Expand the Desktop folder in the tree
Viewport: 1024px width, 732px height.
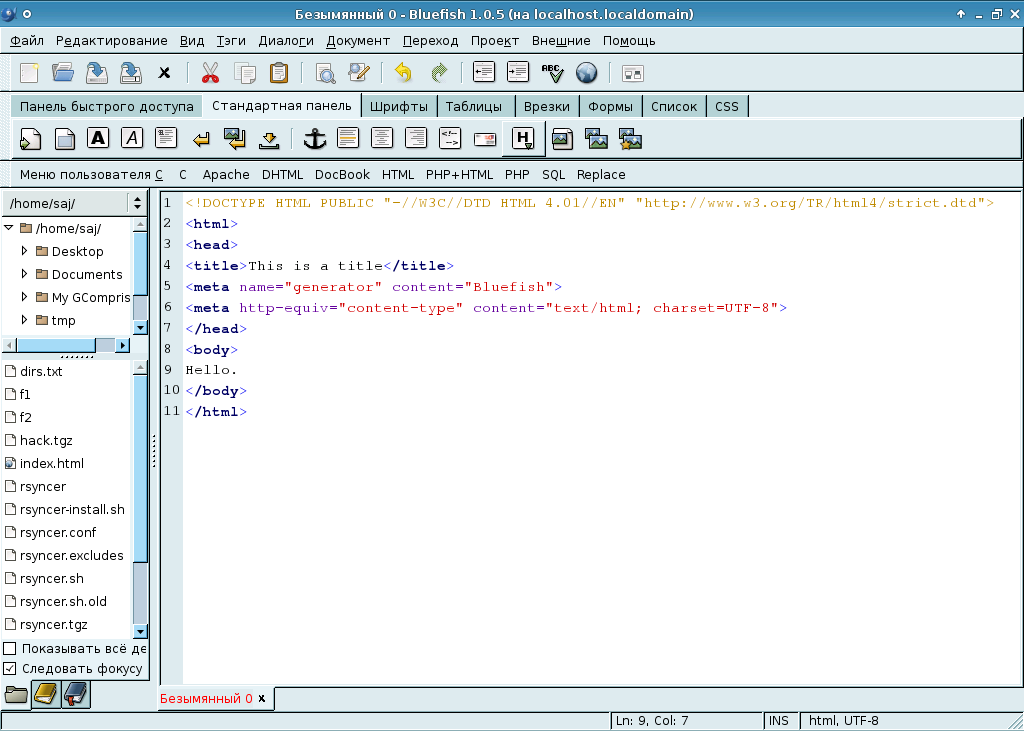[23, 251]
